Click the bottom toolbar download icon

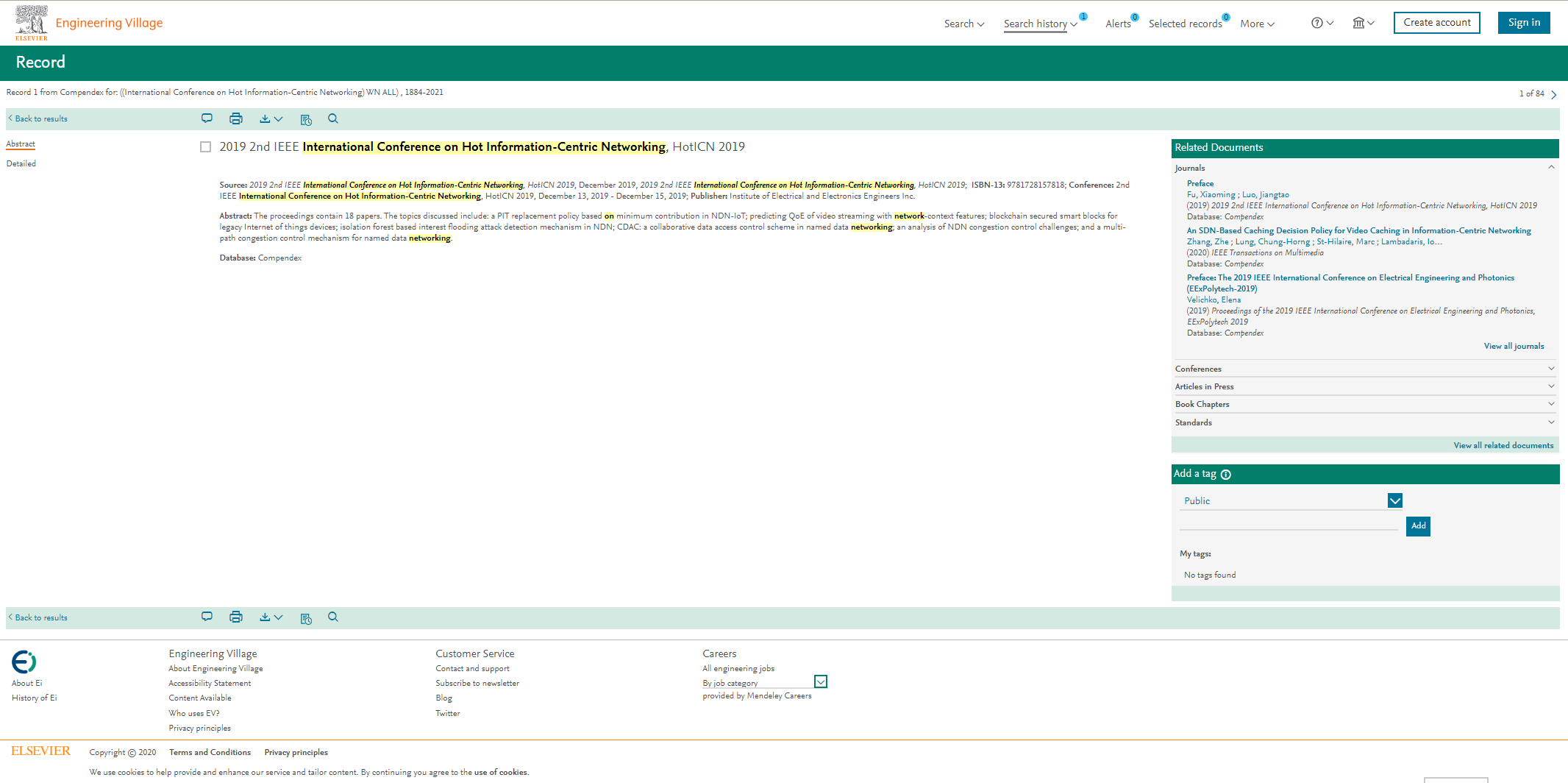(x=265, y=617)
